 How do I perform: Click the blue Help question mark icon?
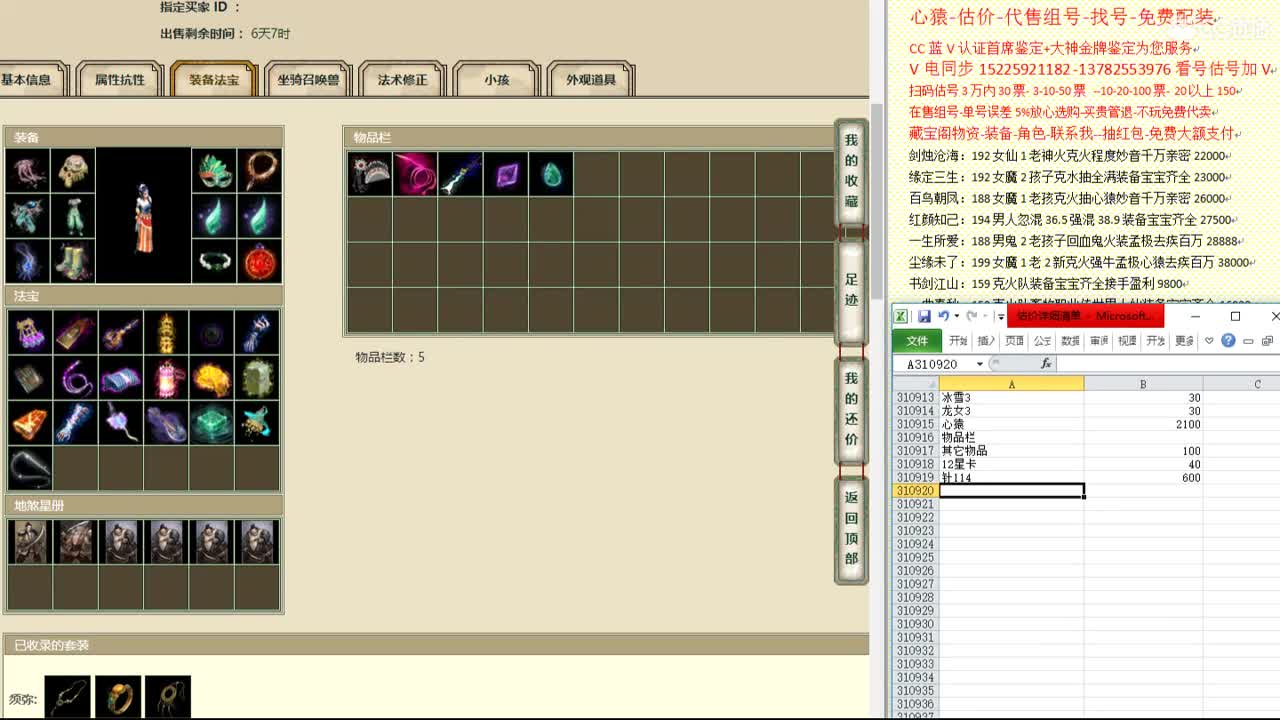click(1228, 340)
